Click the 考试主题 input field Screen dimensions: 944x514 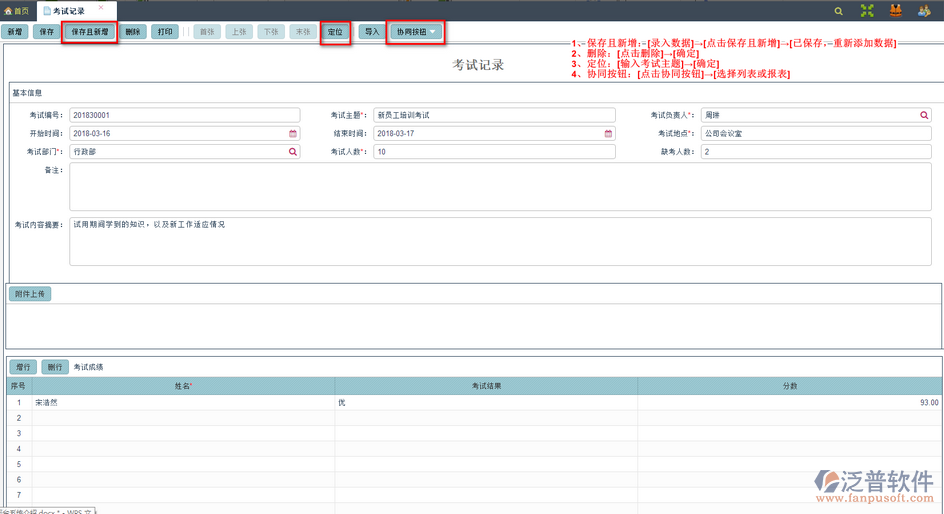[494, 115]
